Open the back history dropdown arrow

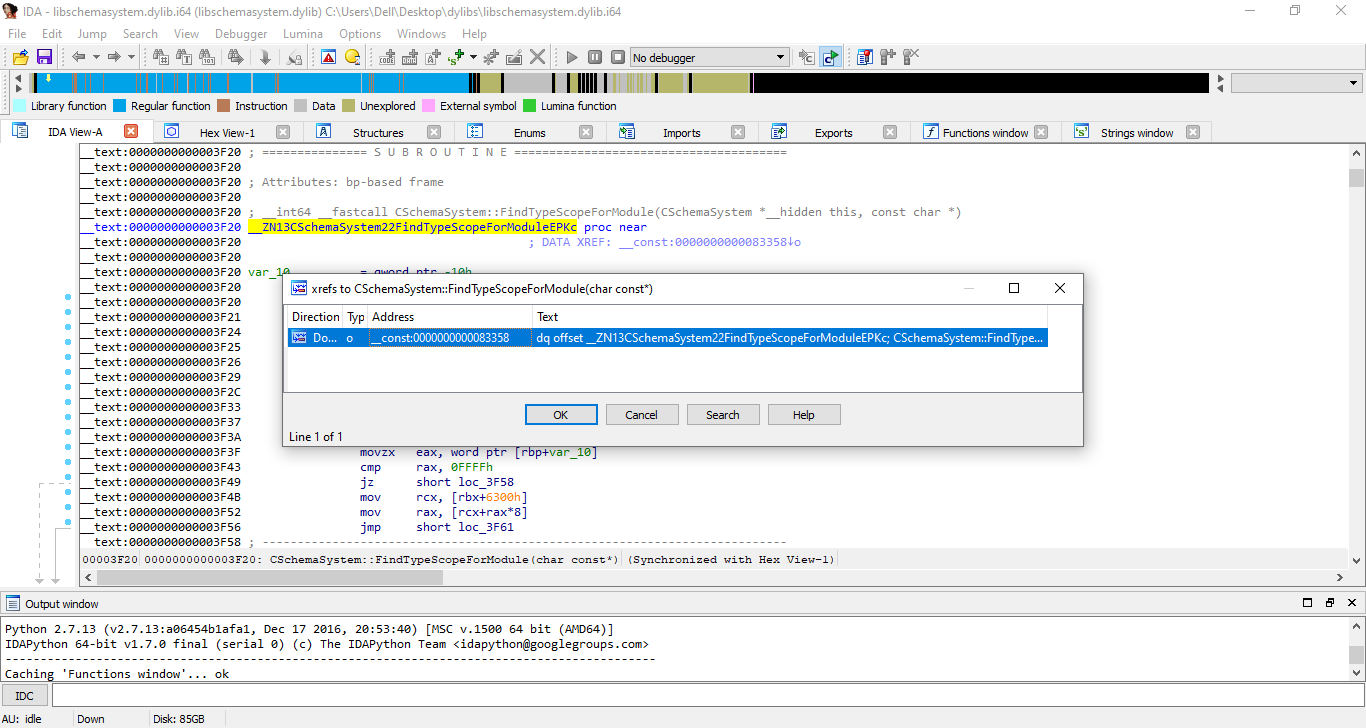(96, 57)
